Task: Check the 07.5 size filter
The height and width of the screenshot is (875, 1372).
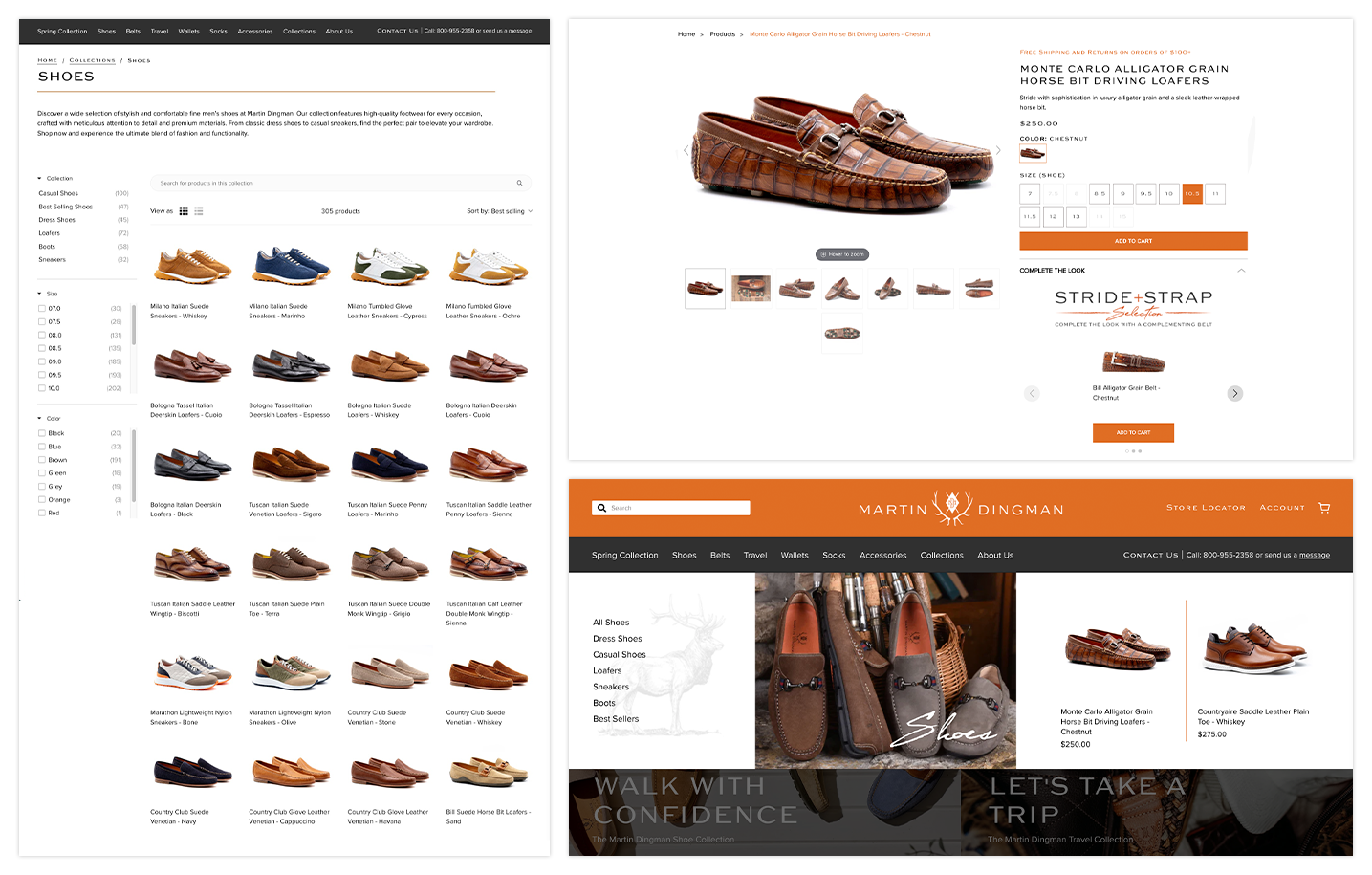Action: click(x=41, y=321)
